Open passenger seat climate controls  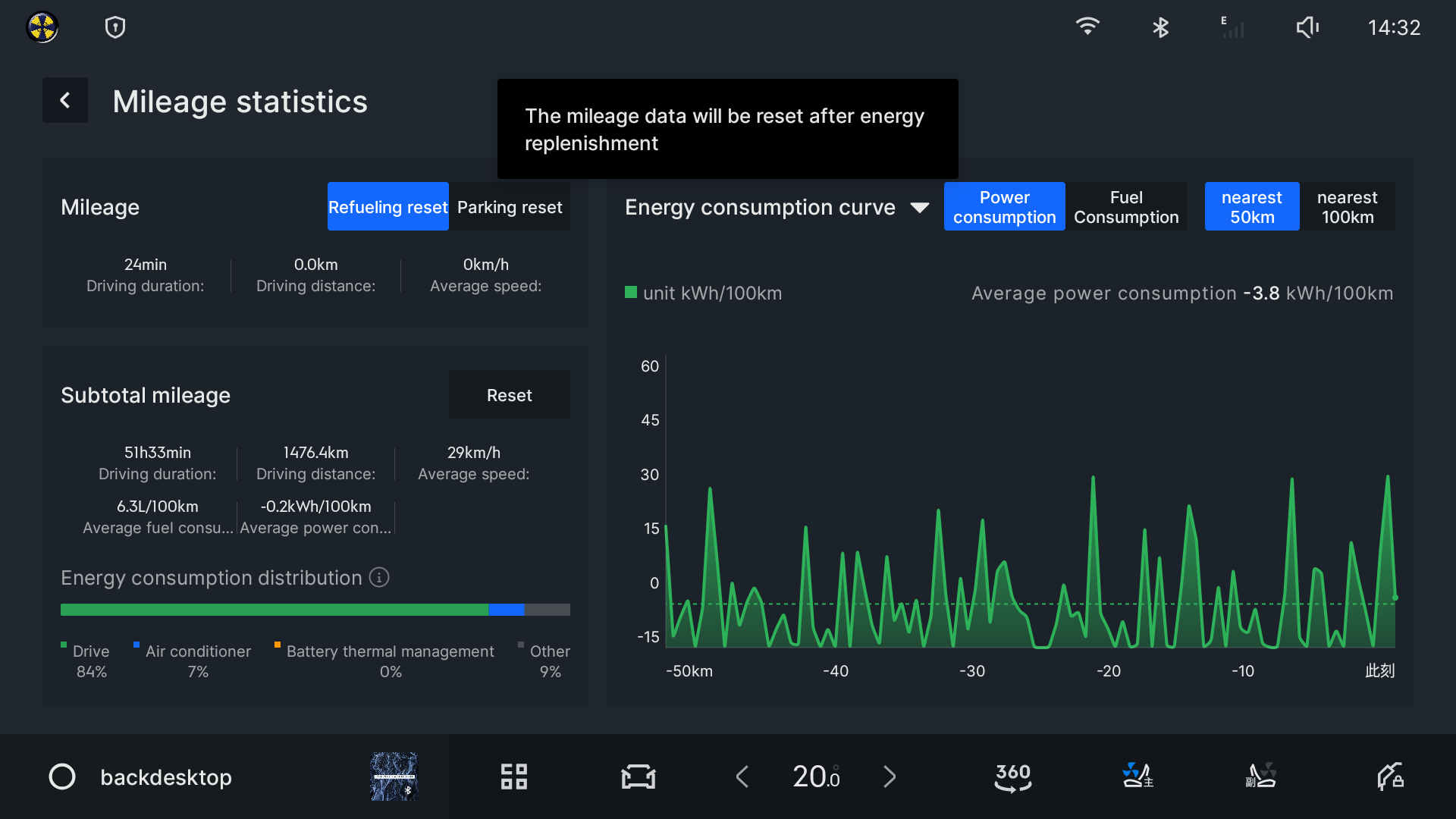click(x=1261, y=777)
